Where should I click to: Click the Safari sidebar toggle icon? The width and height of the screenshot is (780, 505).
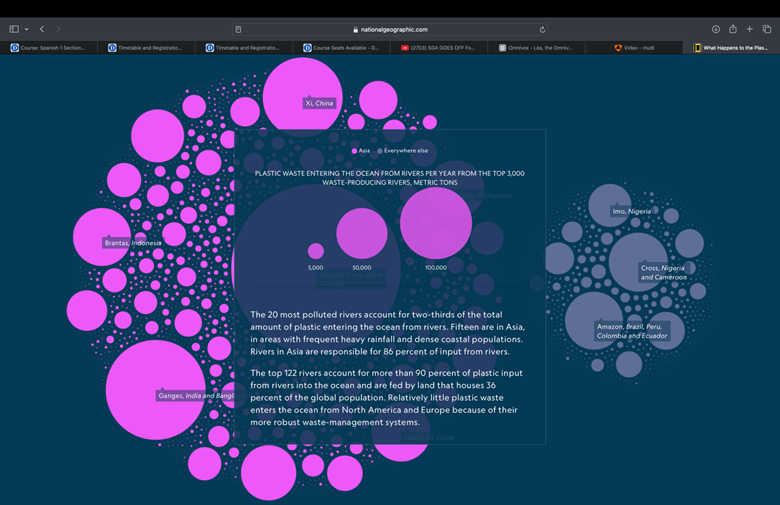coord(14,29)
